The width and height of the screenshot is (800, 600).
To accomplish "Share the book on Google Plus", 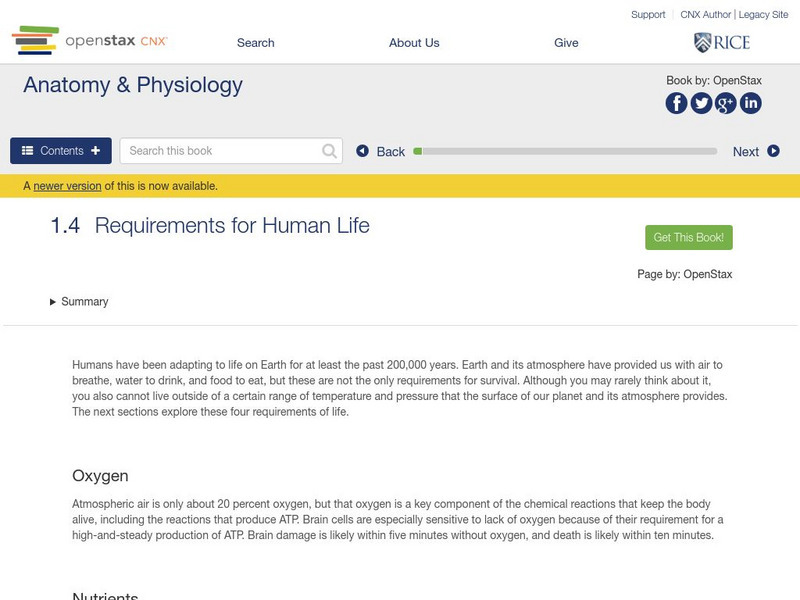I will pos(726,104).
